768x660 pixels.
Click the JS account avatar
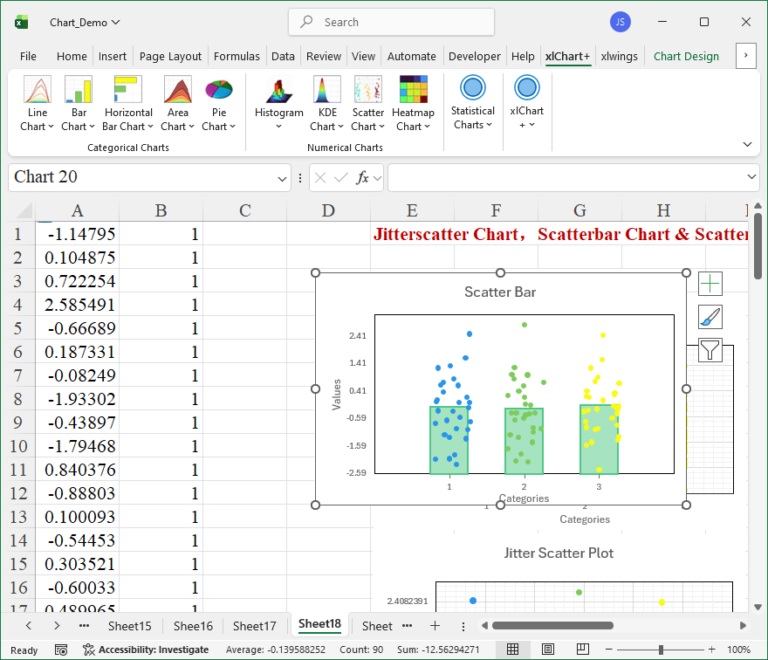tap(620, 22)
